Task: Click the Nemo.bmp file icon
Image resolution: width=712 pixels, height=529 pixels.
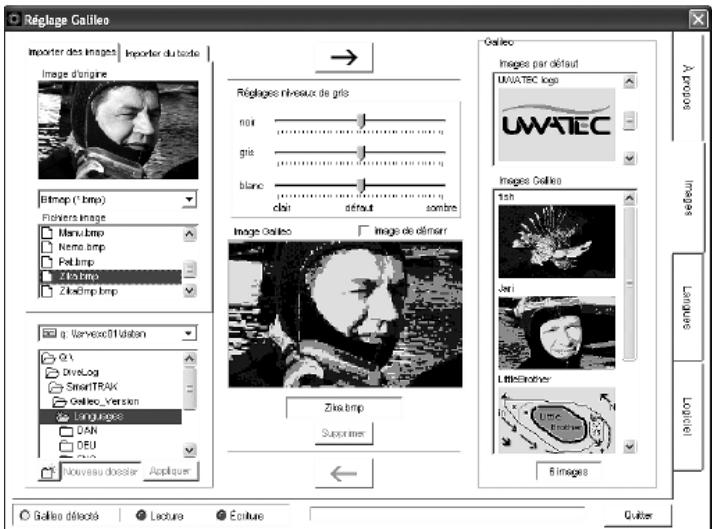Action: (x=47, y=247)
